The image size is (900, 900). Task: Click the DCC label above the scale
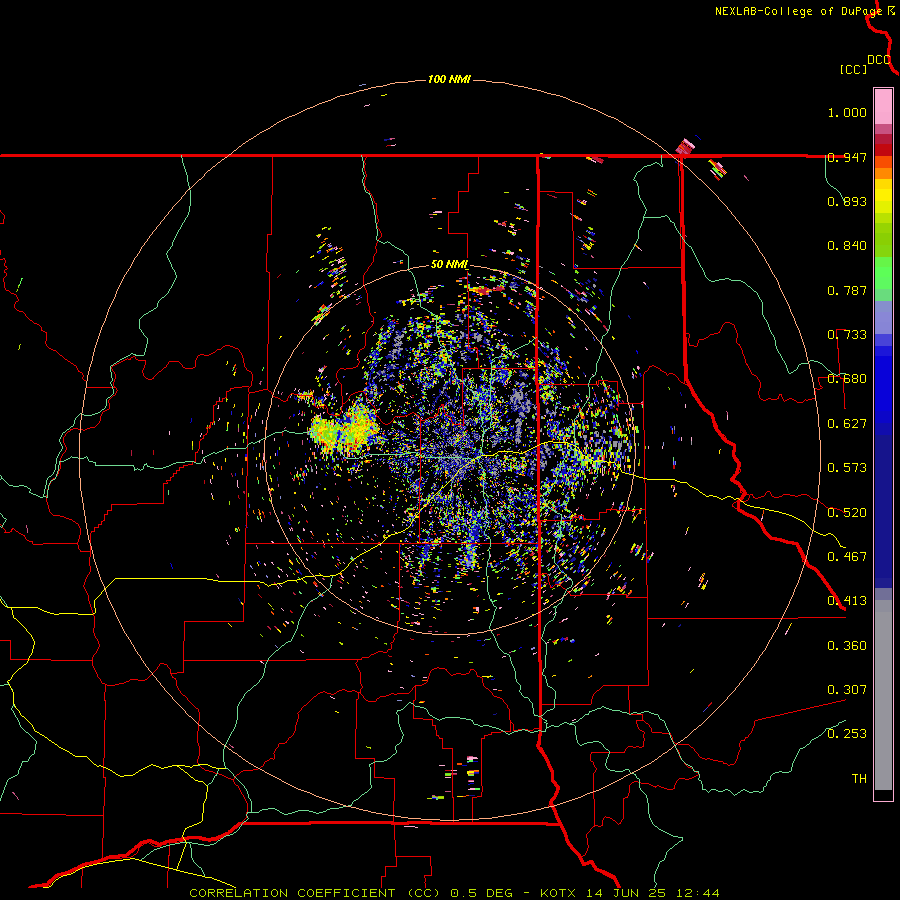[878, 60]
